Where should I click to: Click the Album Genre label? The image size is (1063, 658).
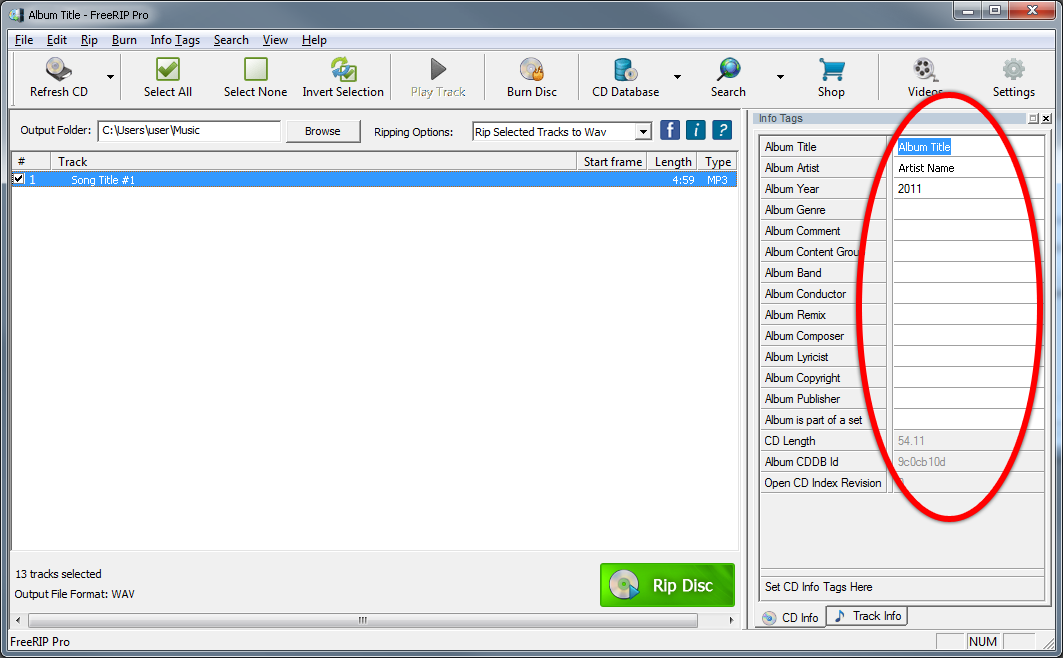795,210
